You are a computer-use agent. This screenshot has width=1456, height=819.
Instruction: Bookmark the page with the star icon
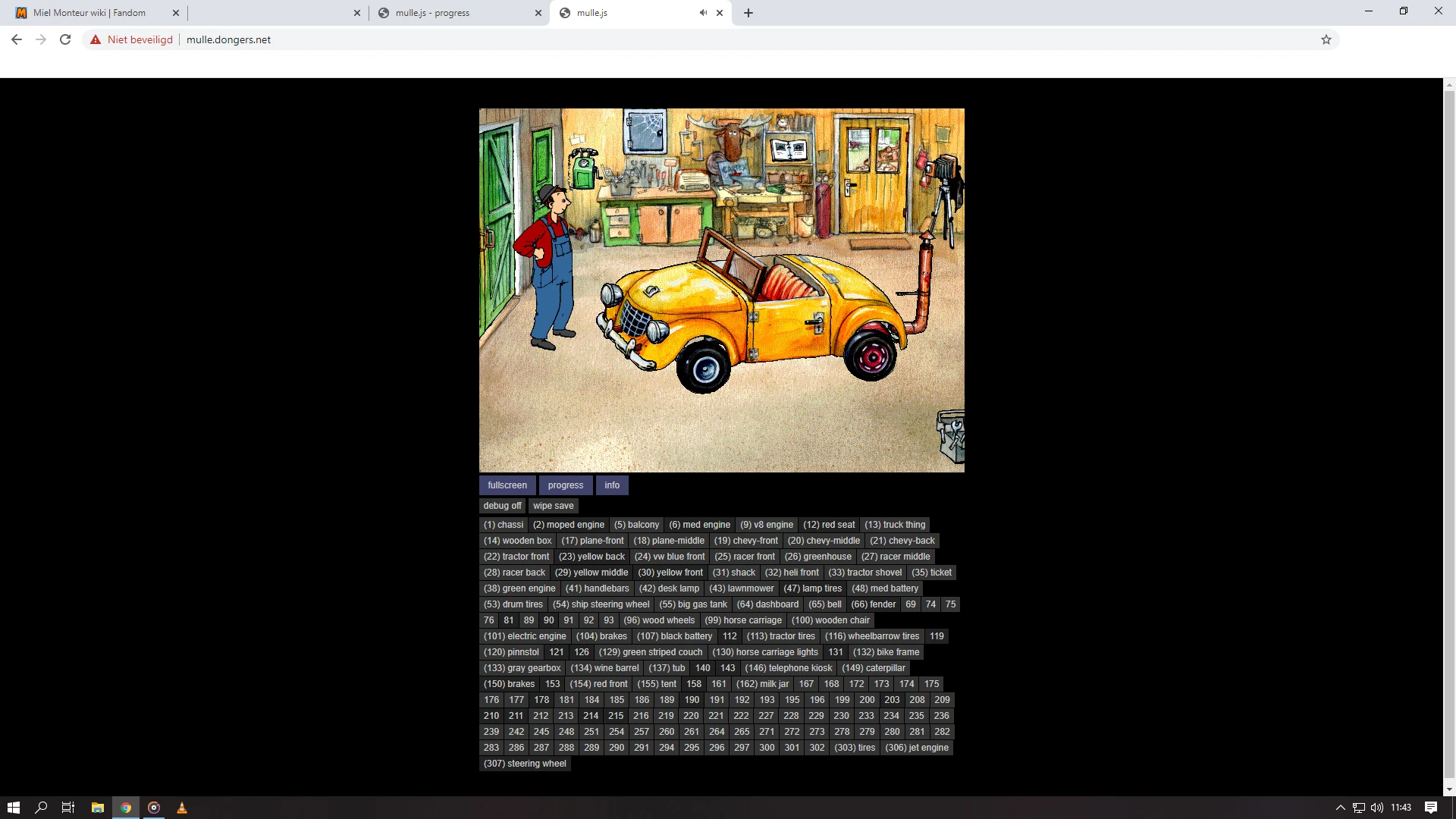point(1326,39)
